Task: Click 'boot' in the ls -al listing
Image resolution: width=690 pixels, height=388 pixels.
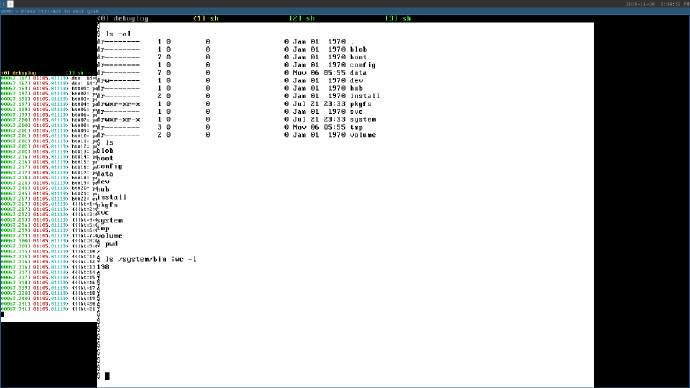Action: pos(358,57)
